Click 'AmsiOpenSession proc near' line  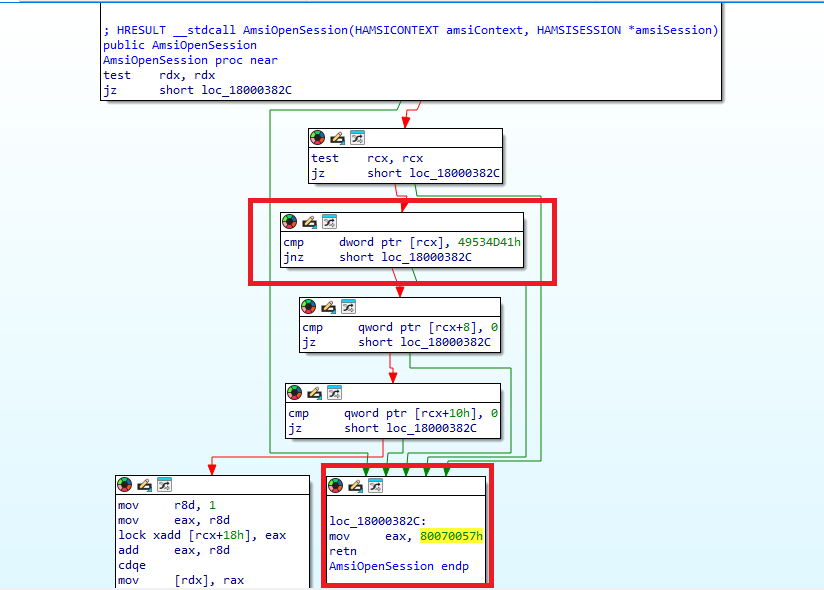click(x=190, y=60)
